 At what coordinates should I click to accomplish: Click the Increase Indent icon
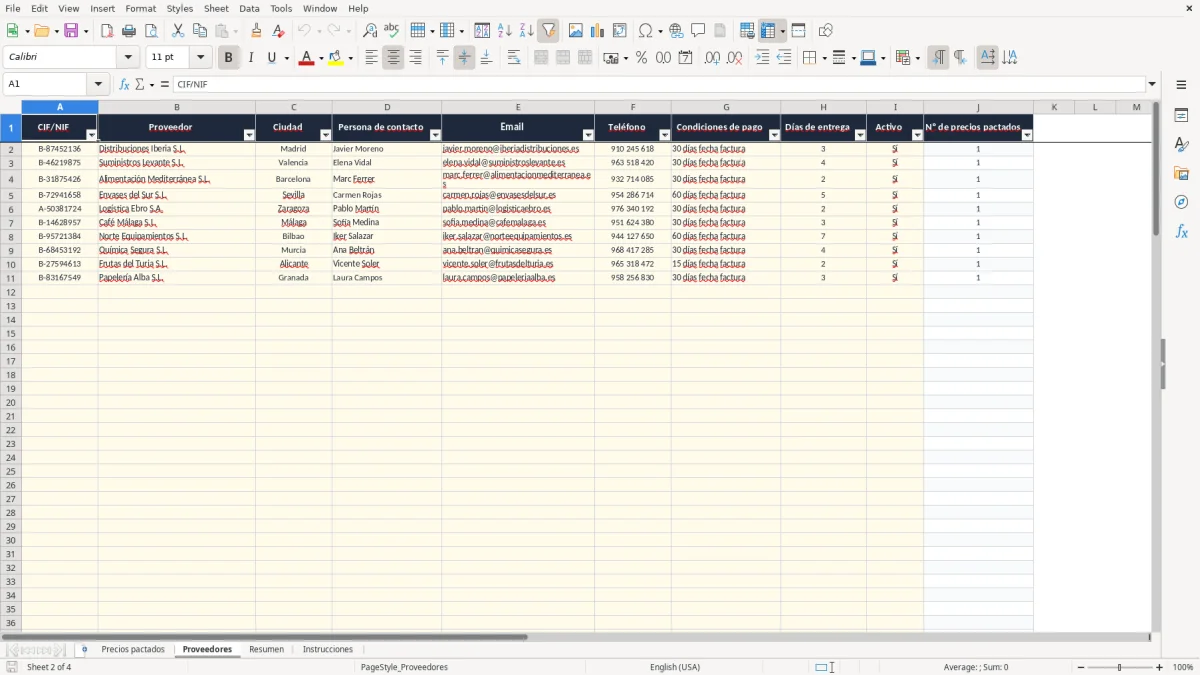(x=762, y=58)
